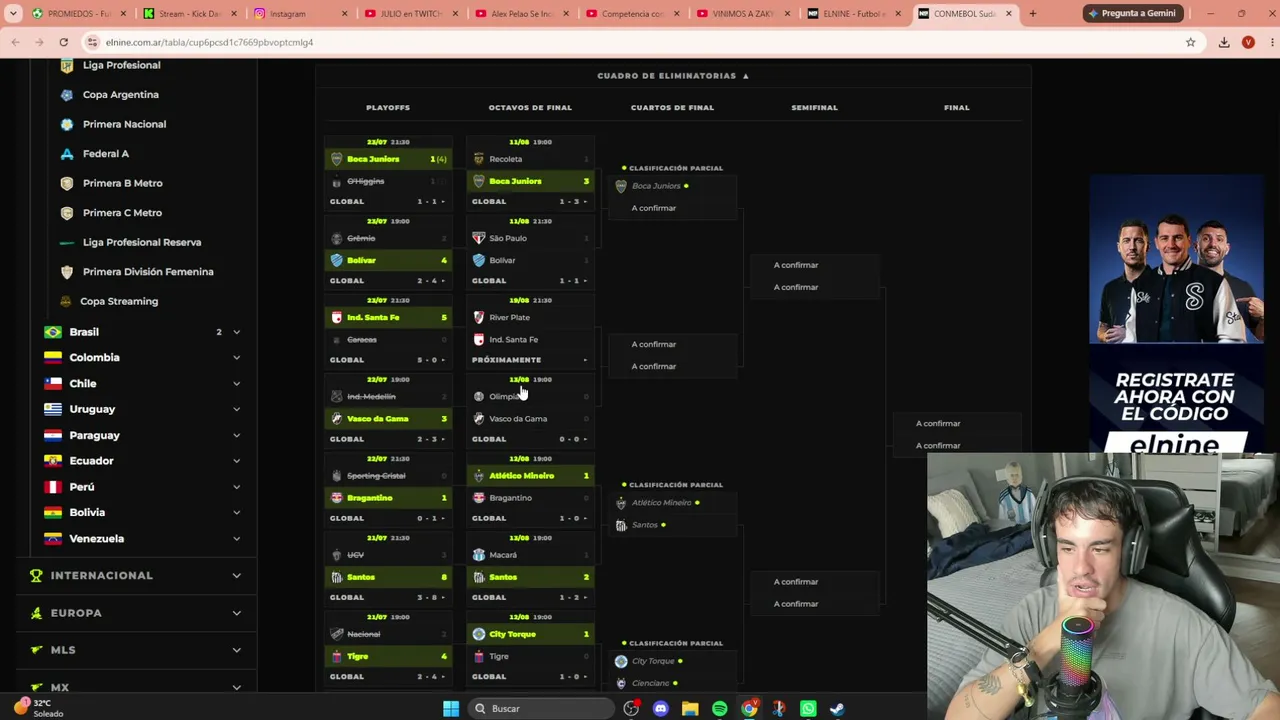Screen dimensions: 1280x720
Task: Open the Windows Start menu
Action: click(x=451, y=708)
